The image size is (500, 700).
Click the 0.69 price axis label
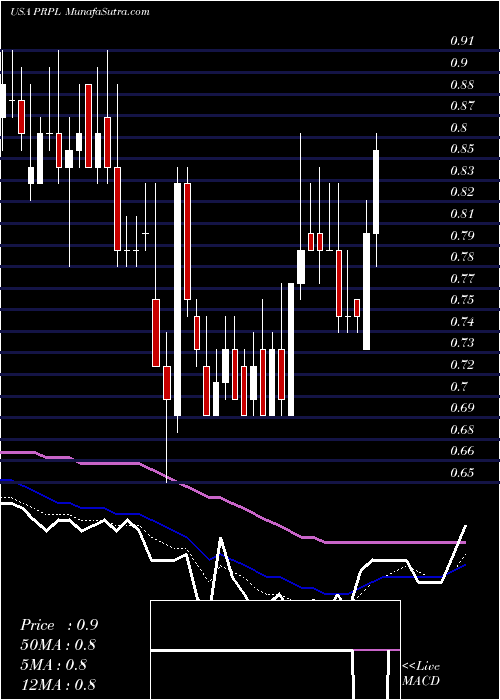[462, 408]
